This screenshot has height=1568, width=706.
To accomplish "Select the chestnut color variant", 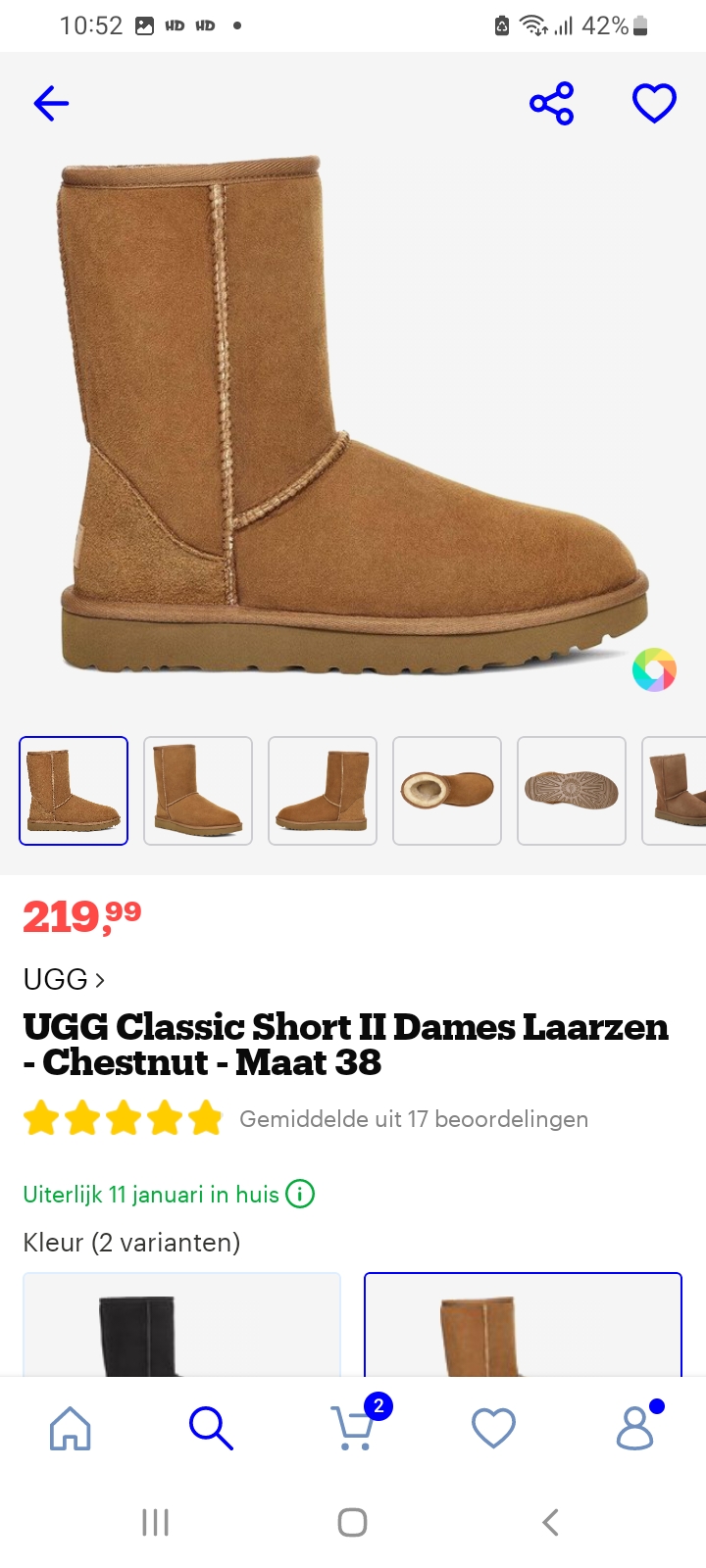I will pos(523,1324).
